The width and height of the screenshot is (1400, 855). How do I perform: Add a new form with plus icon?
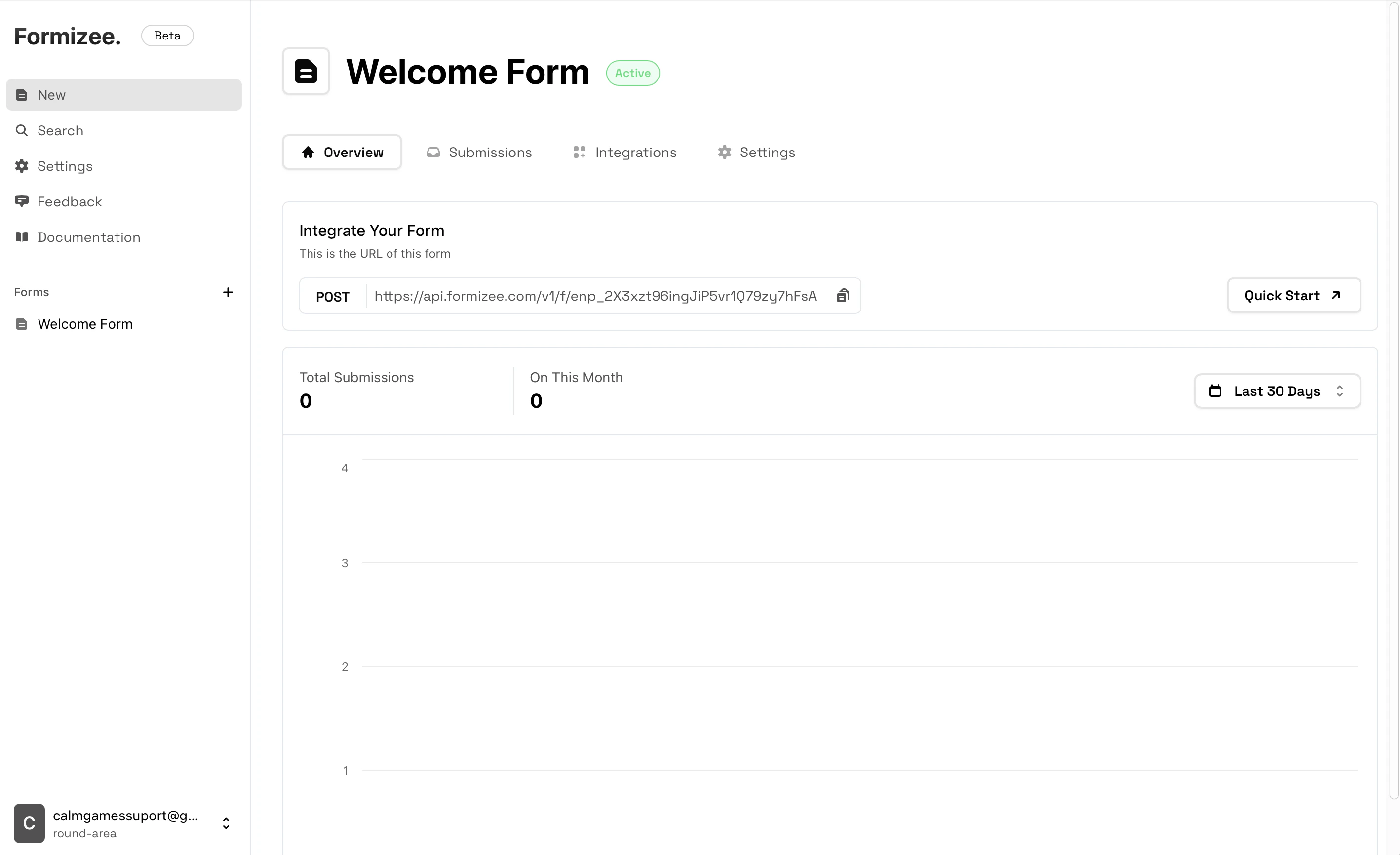click(x=228, y=292)
